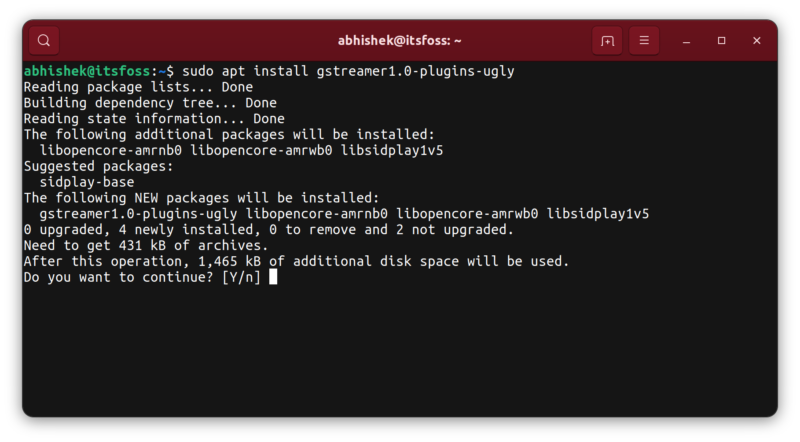Close the terminal window

click(756, 41)
